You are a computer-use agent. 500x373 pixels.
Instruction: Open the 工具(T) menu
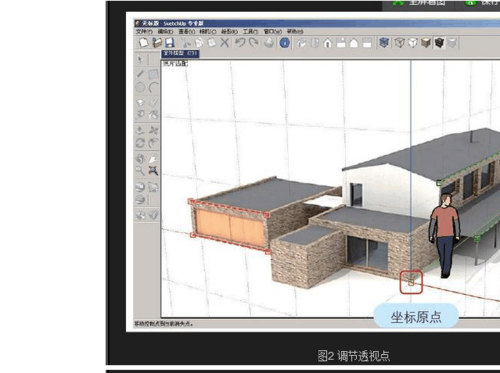[x=250, y=31]
